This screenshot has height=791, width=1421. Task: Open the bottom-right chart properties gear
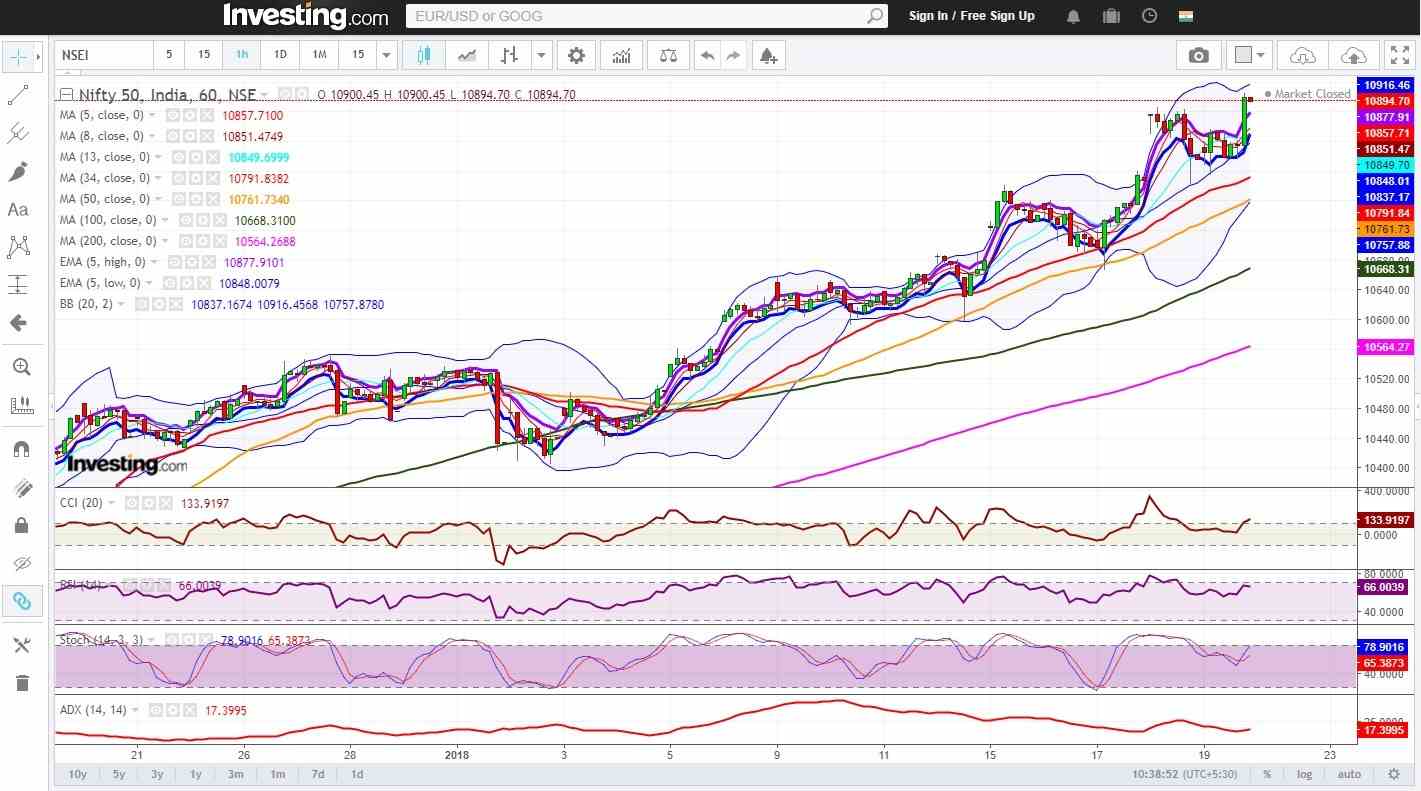1394,774
